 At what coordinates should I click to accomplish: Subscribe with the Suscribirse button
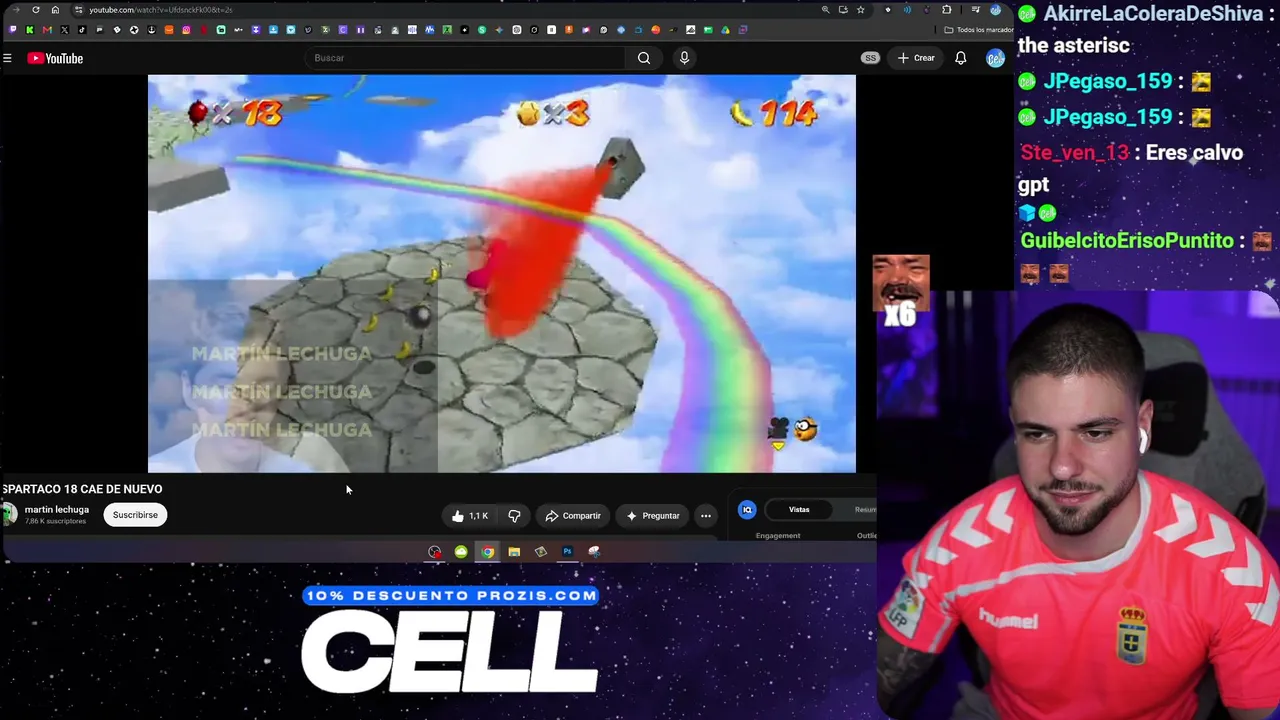(x=135, y=515)
